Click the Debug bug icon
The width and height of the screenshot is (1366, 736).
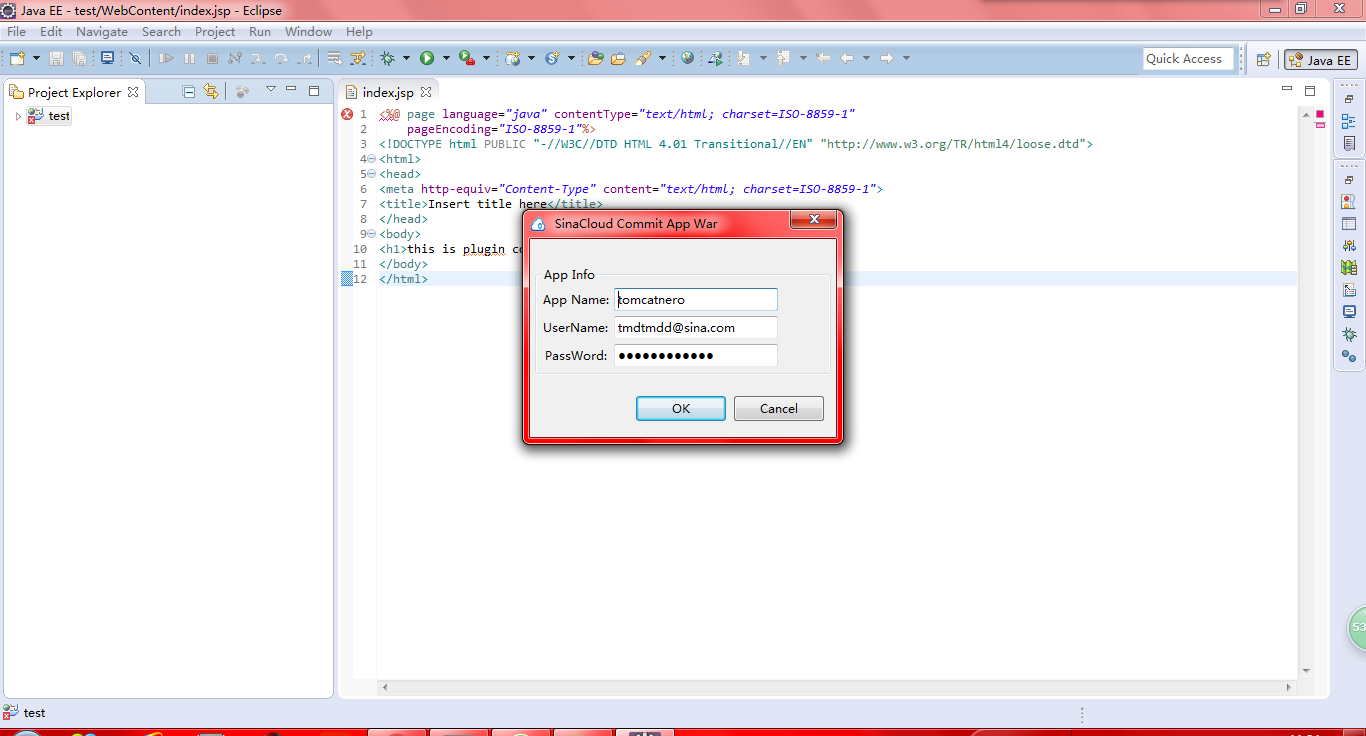tap(387, 59)
